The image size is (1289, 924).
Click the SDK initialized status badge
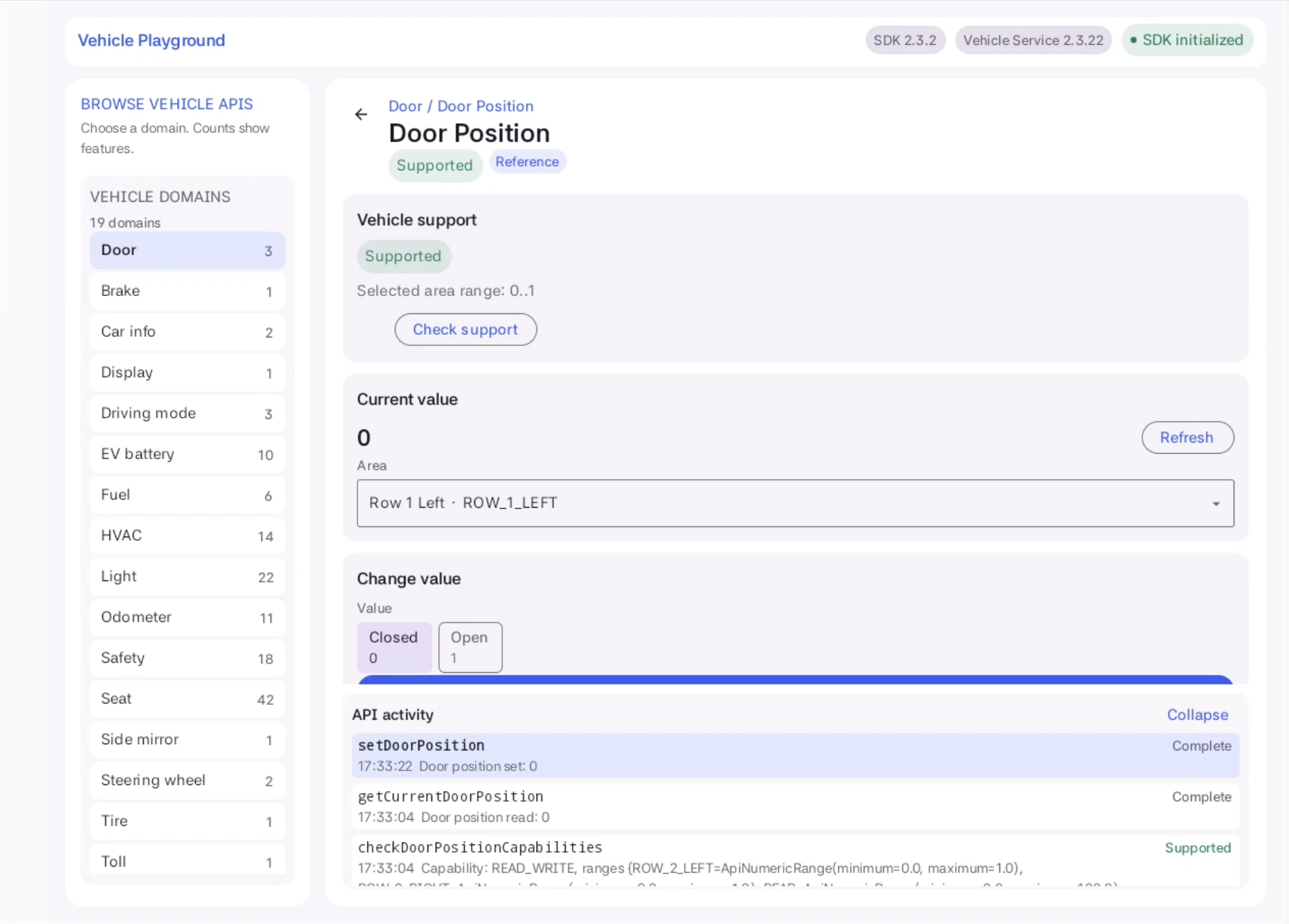pos(1187,40)
